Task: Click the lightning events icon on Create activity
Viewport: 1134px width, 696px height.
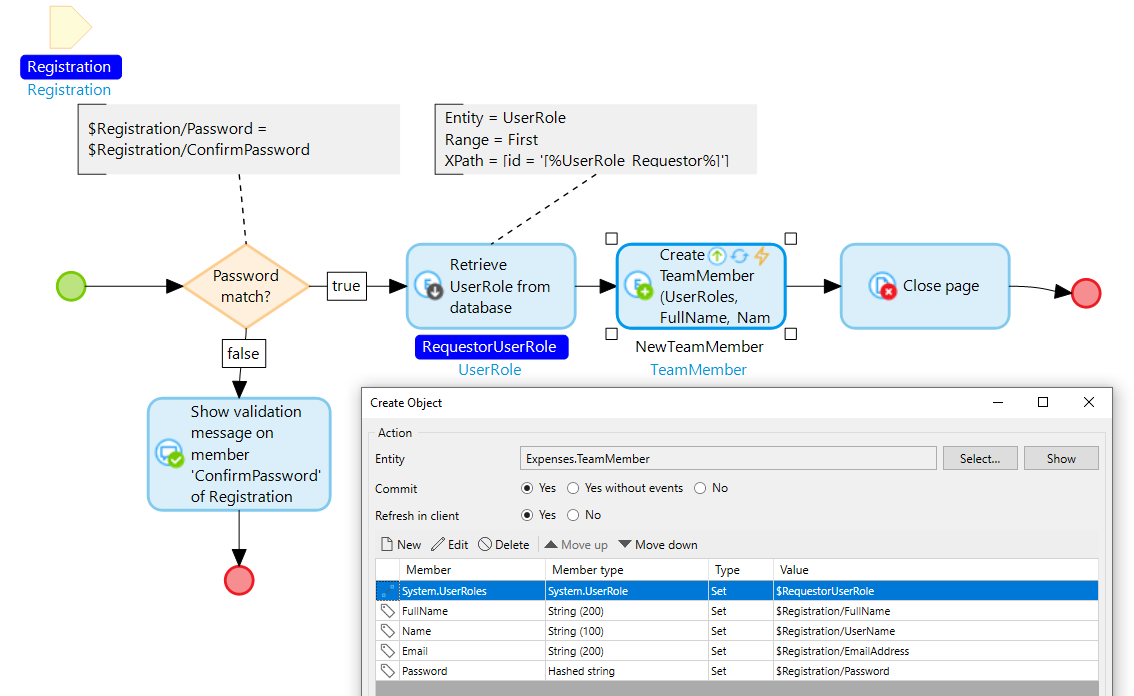Action: tap(762, 255)
